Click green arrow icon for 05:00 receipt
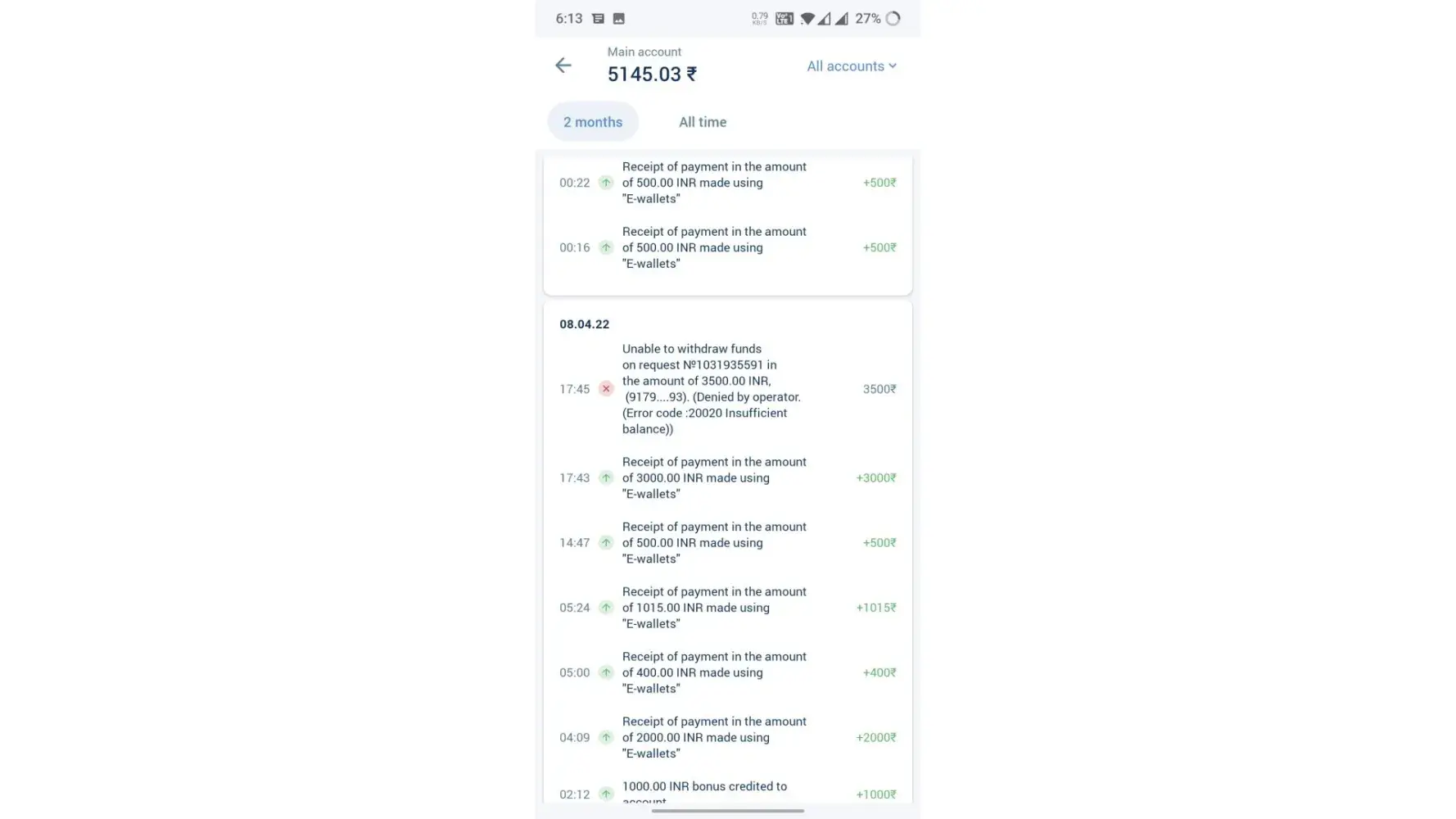 [606, 672]
